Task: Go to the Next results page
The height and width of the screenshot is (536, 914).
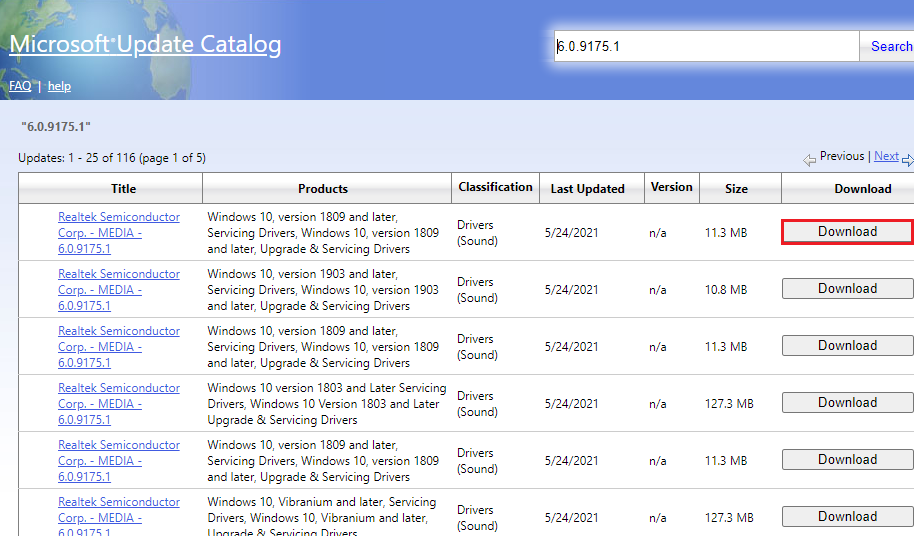Action: (886, 156)
